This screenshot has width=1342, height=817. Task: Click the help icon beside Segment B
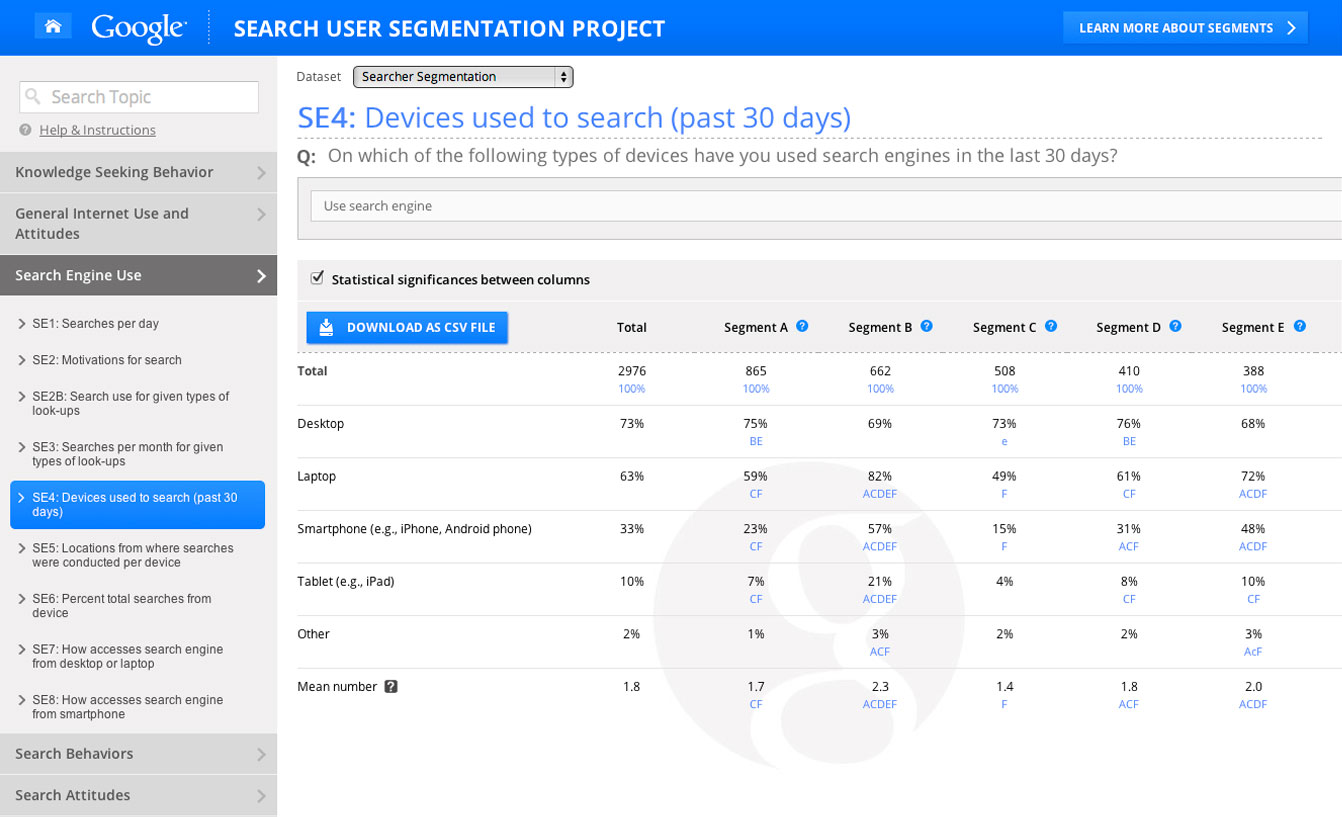tap(926, 326)
